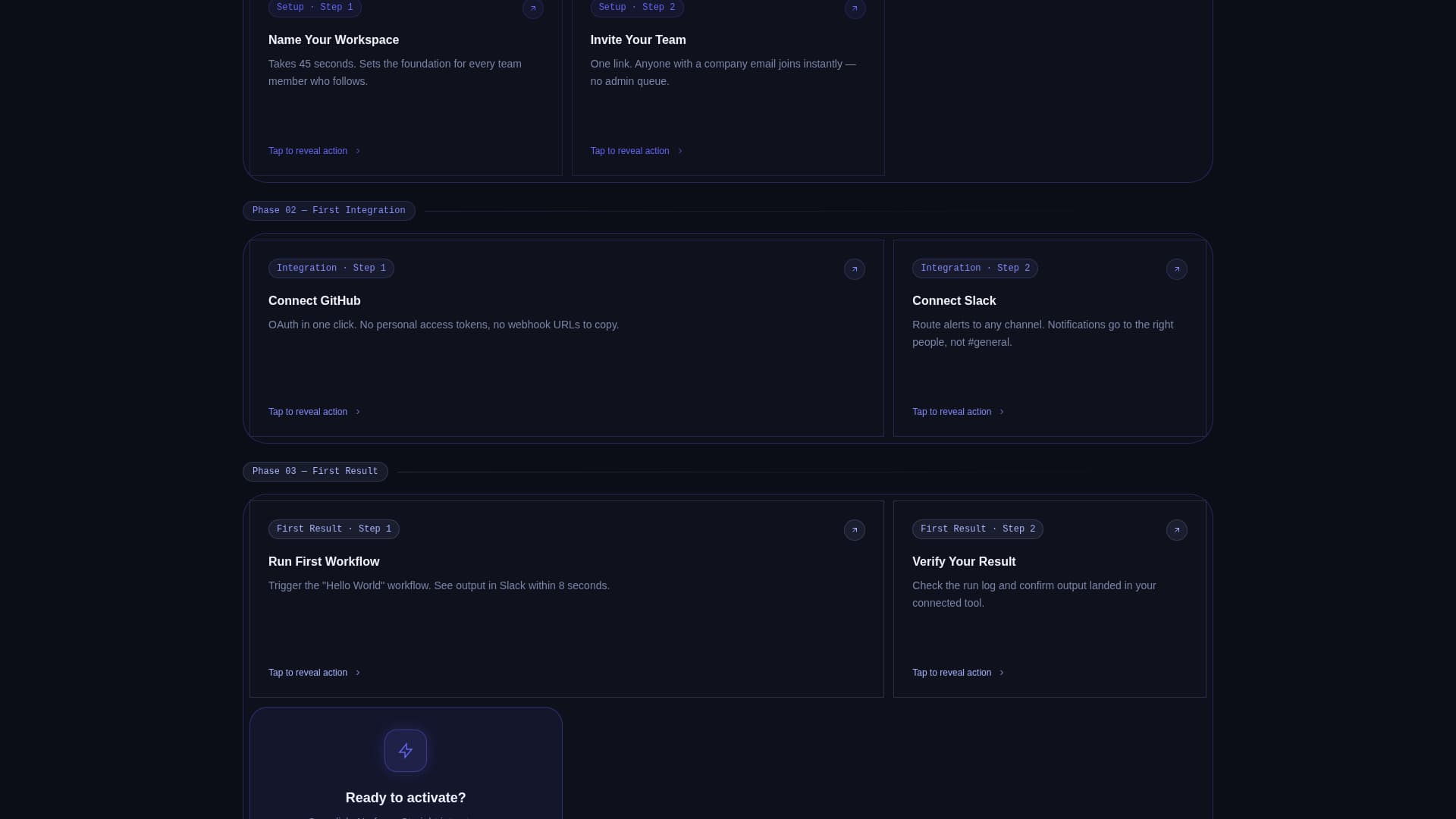Tap to reveal Connect GitHub action
Screen dimensions: 1456x819
click(315, 412)
